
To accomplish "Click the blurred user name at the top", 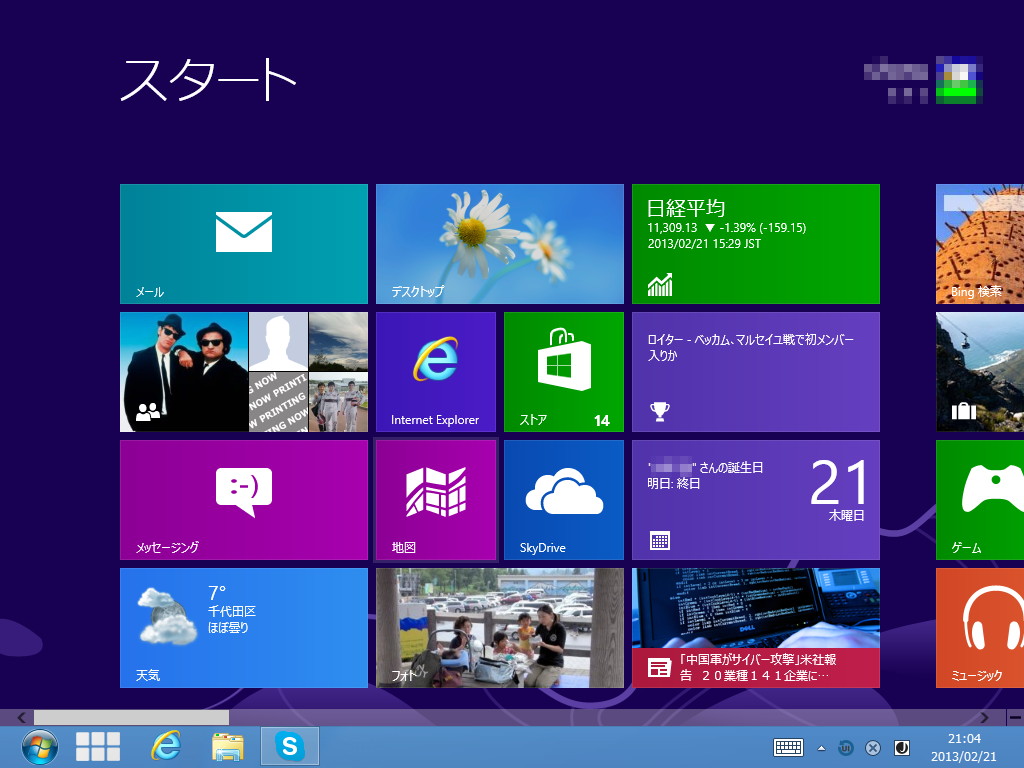I will (x=895, y=80).
